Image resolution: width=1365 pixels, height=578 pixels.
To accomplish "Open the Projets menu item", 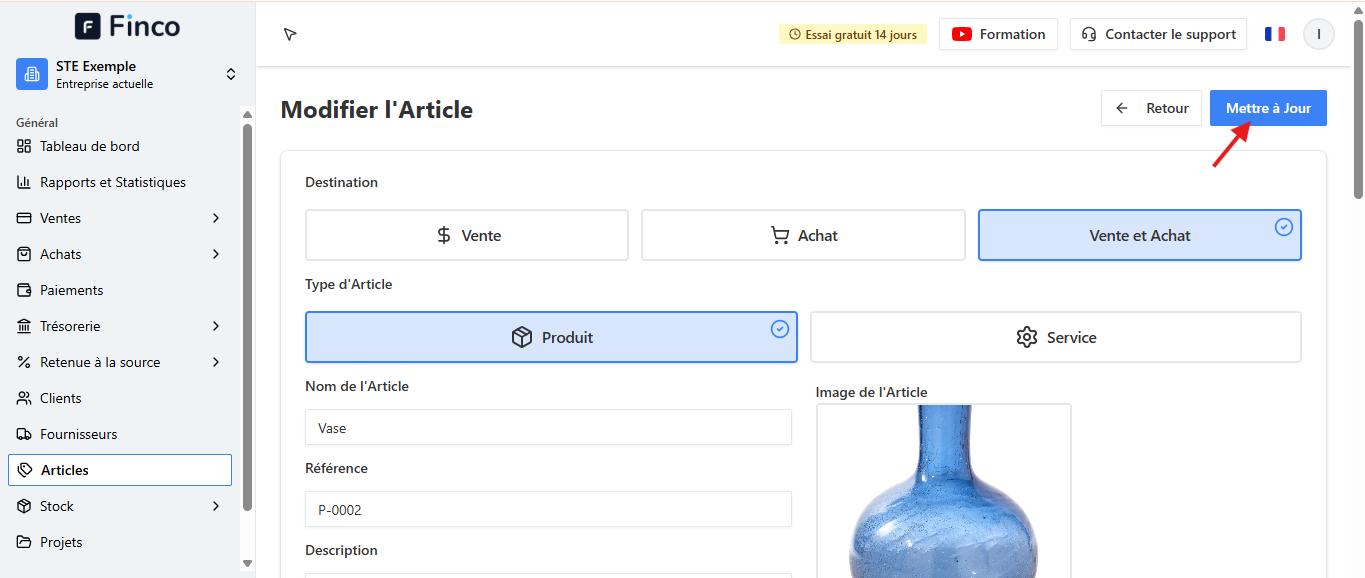I will [120, 542].
